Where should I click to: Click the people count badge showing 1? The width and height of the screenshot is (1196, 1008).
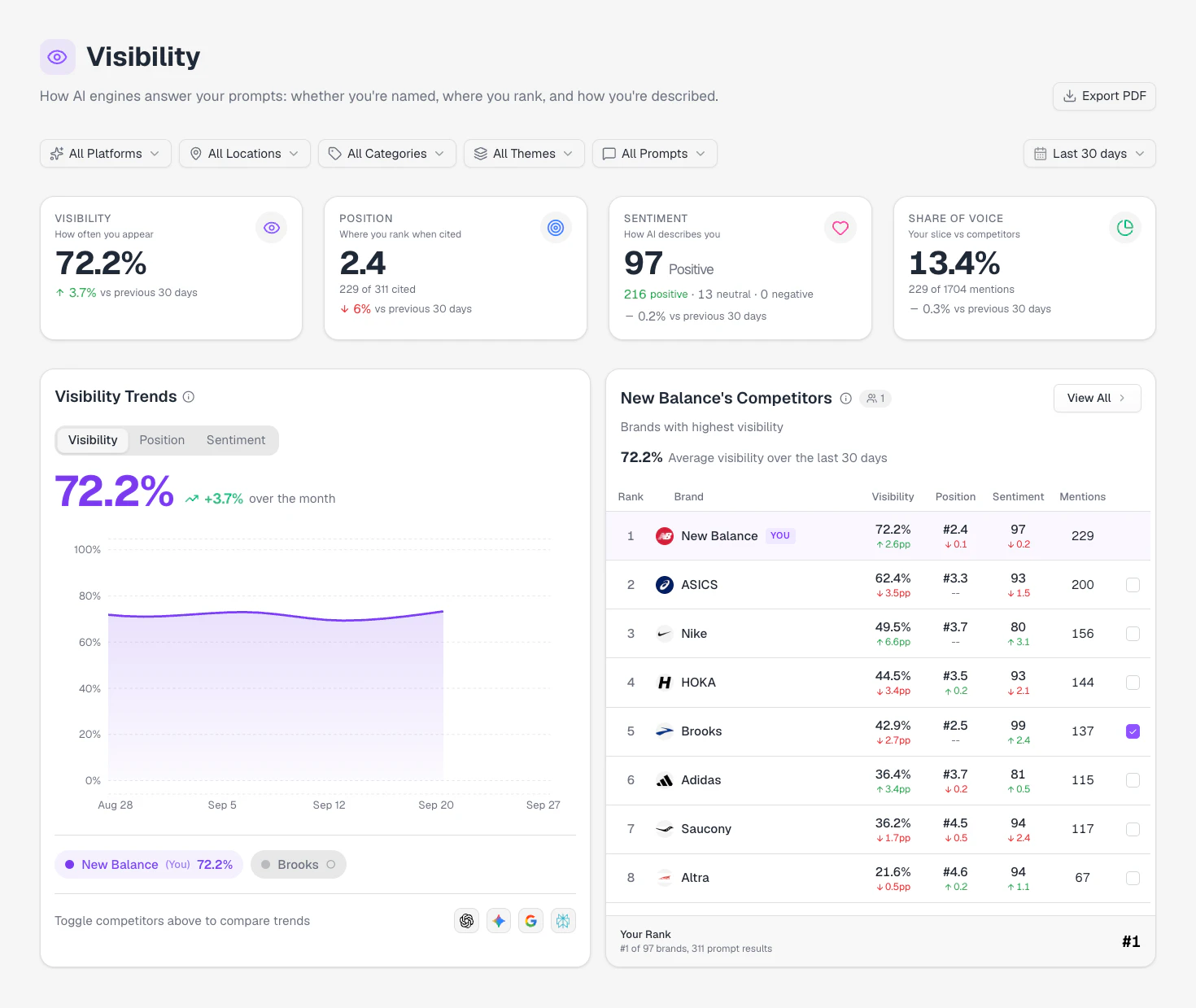pos(875,399)
